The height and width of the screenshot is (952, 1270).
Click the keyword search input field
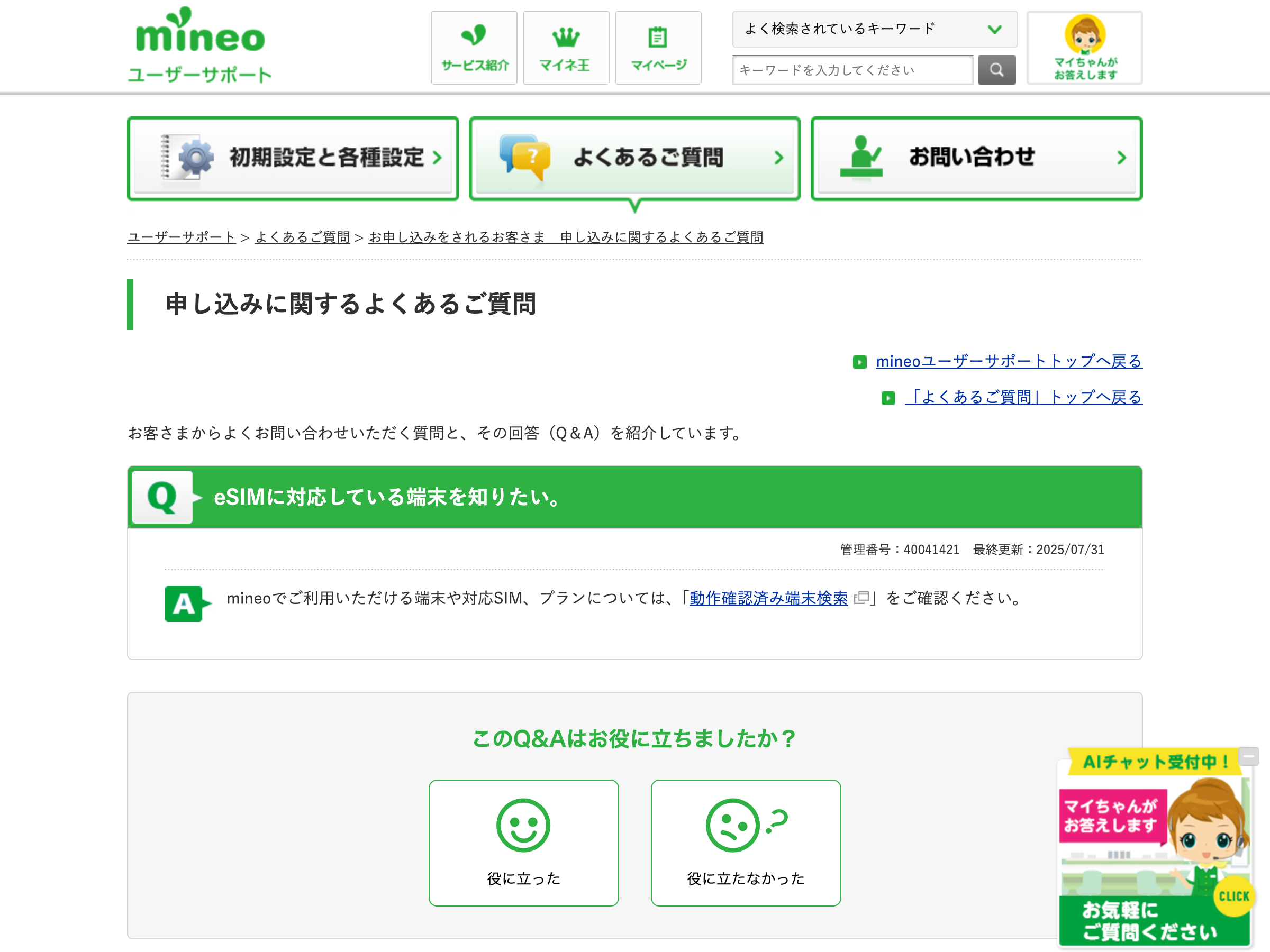(852, 70)
